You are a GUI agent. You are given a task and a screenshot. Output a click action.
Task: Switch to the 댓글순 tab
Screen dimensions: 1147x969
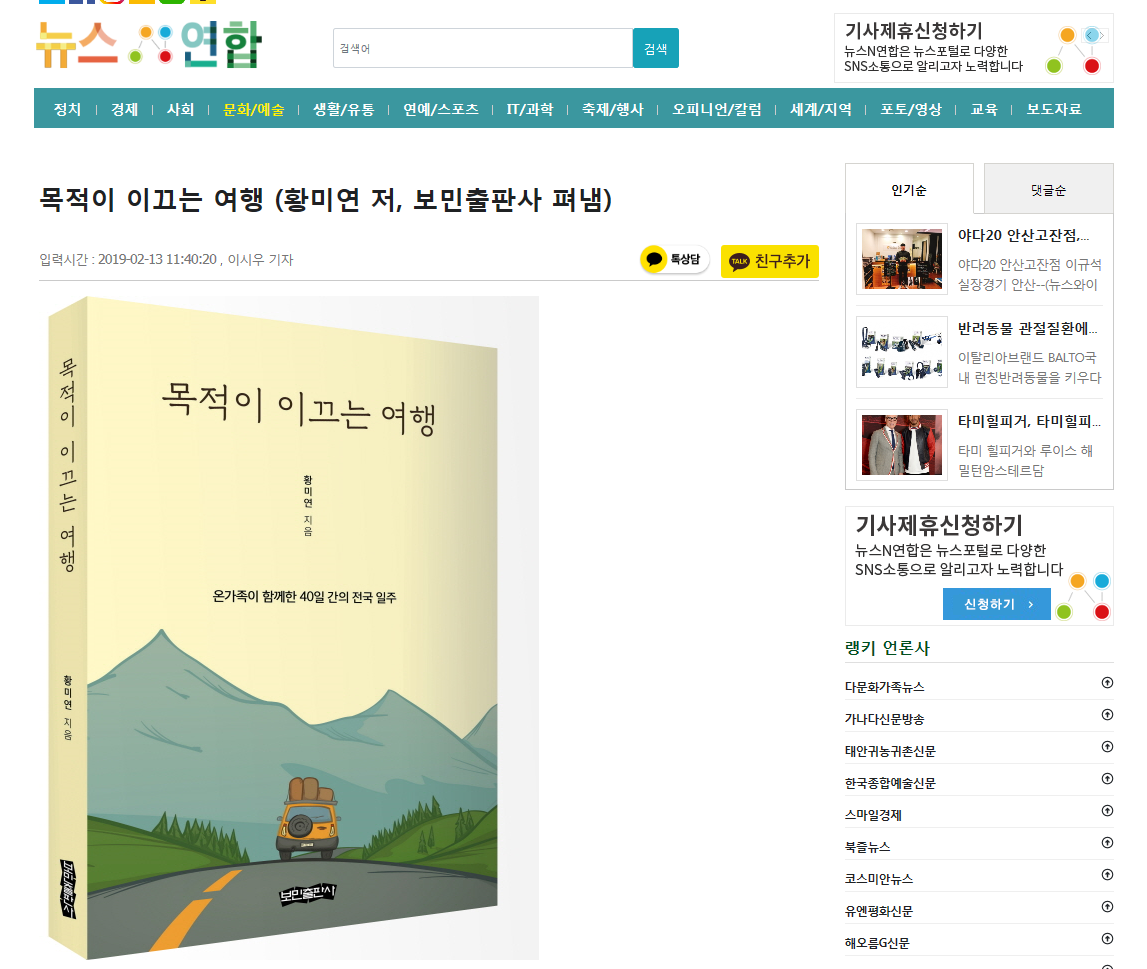tap(1048, 189)
